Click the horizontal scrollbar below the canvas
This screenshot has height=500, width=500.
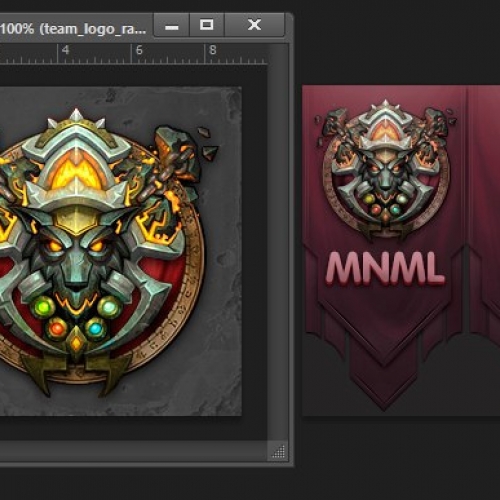tap(133, 451)
